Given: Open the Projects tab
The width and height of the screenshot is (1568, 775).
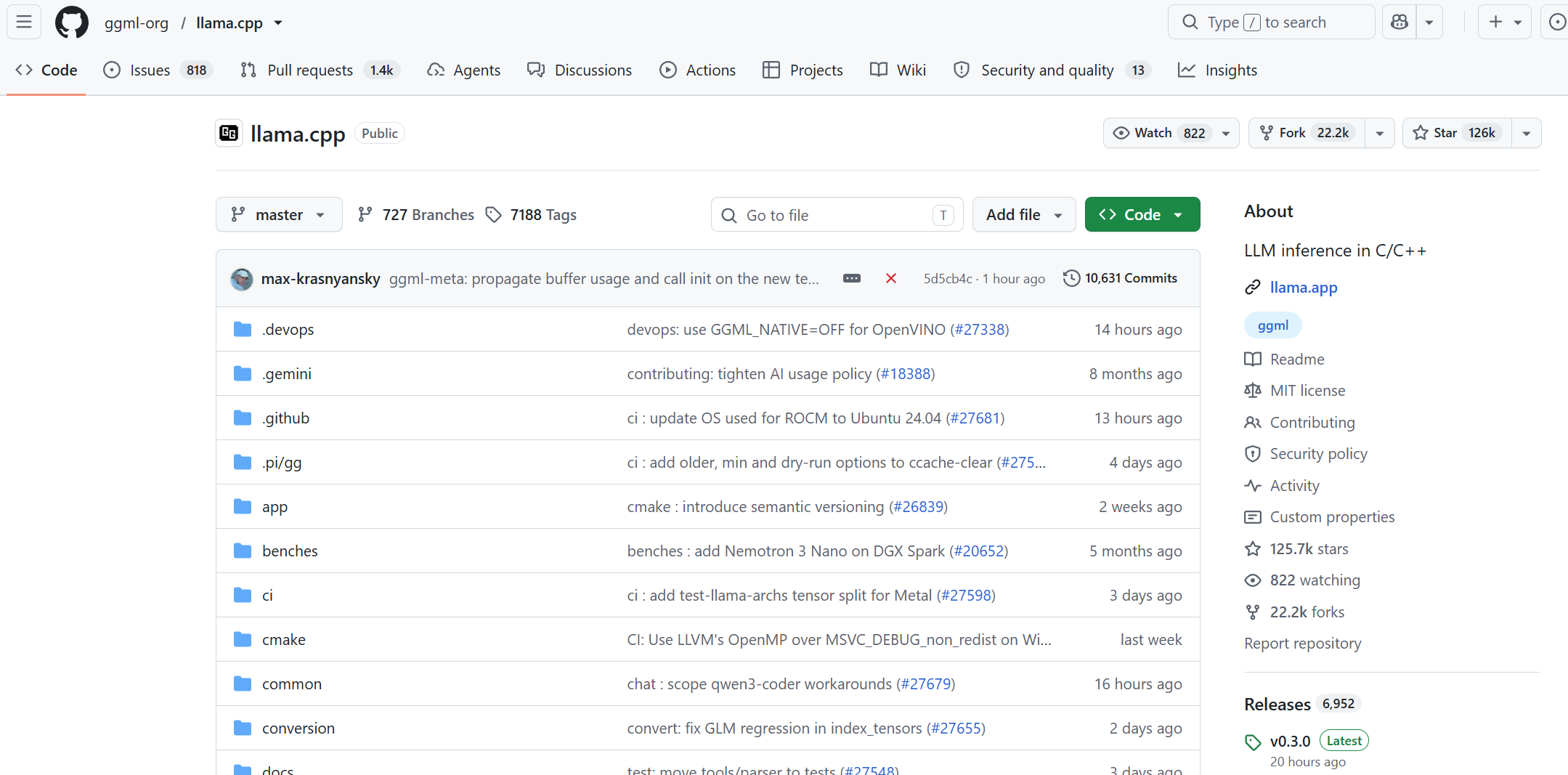Looking at the screenshot, I should (x=803, y=70).
